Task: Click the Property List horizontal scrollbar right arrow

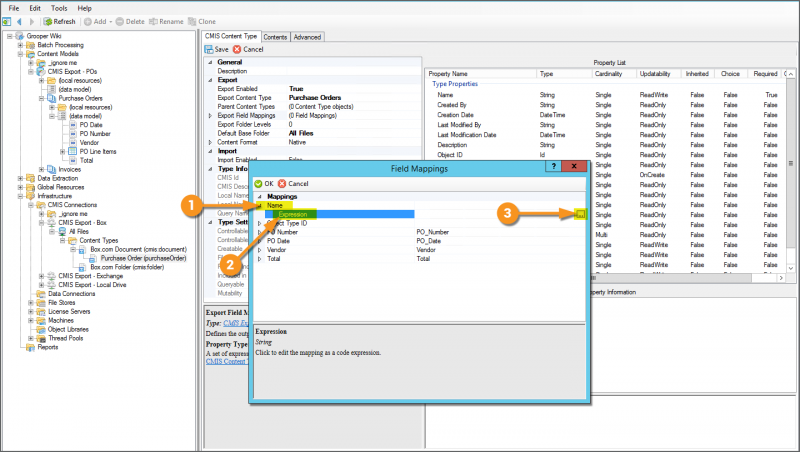Action: pos(781,278)
